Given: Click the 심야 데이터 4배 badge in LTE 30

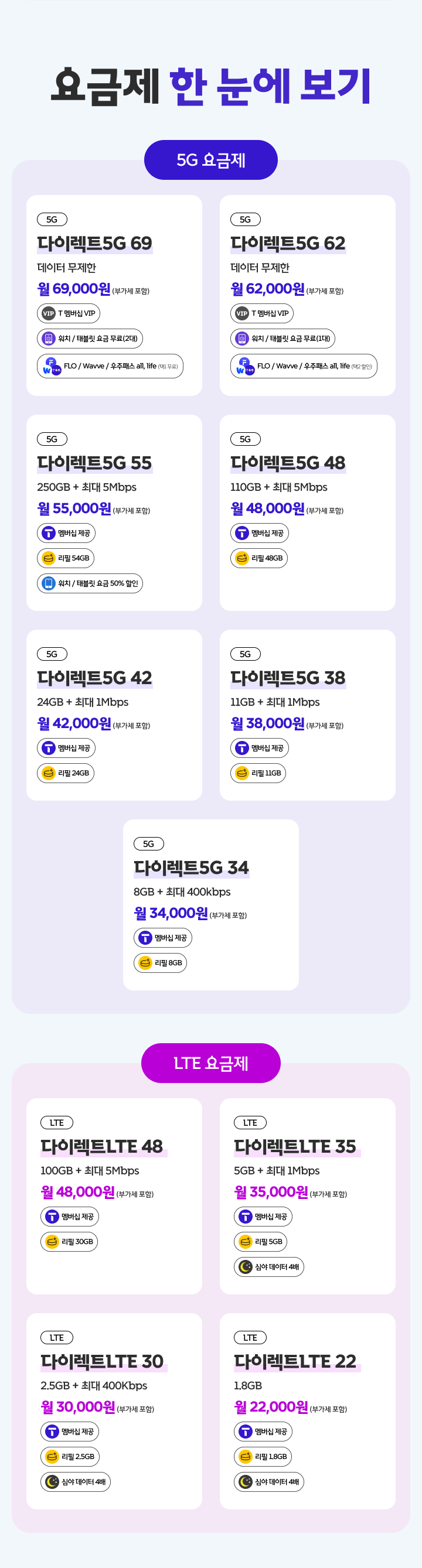Looking at the screenshot, I should click(x=76, y=1481).
